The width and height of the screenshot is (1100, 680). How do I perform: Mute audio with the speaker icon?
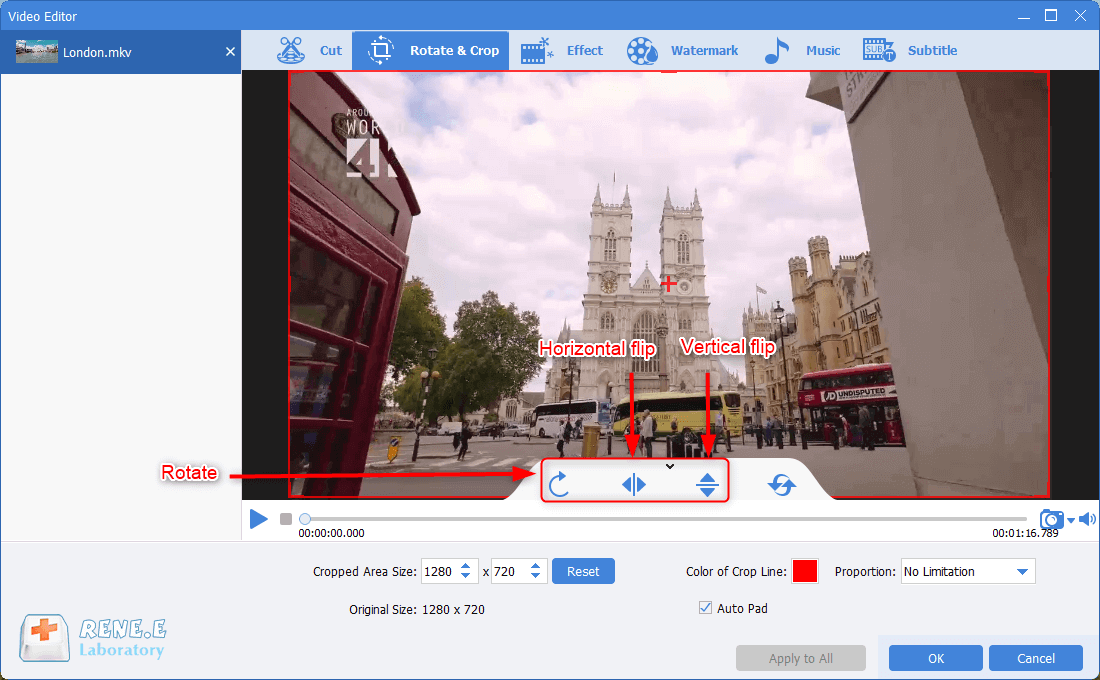tap(1087, 519)
